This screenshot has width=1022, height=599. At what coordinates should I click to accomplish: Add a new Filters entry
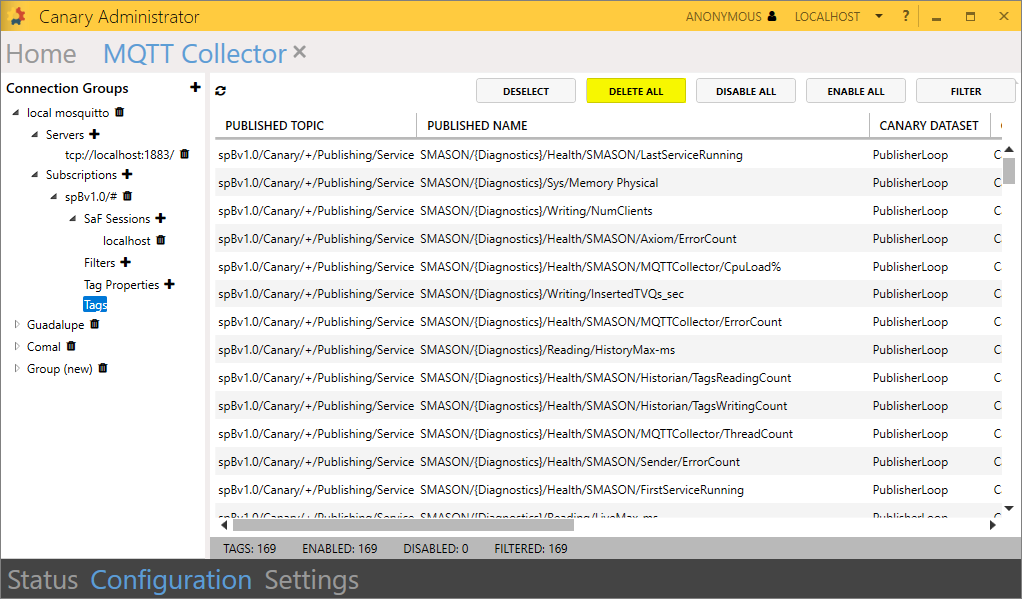126,263
